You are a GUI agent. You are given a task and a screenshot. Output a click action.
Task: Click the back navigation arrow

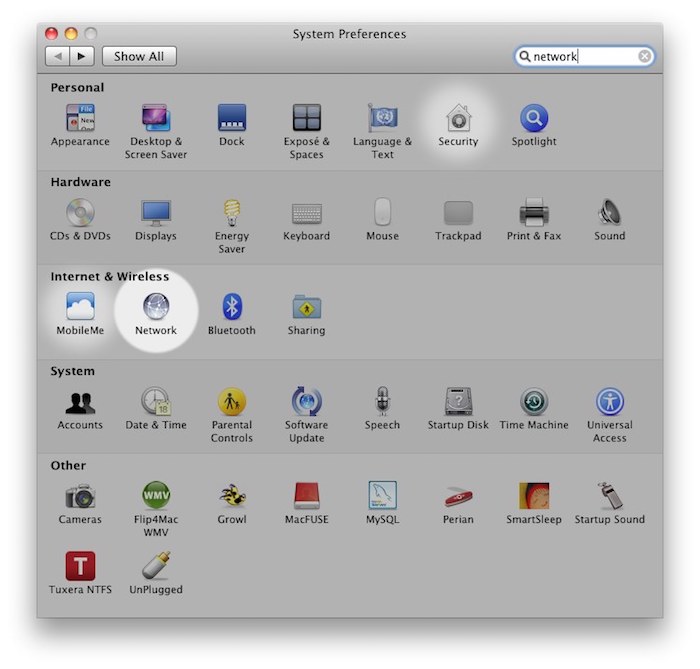59,57
